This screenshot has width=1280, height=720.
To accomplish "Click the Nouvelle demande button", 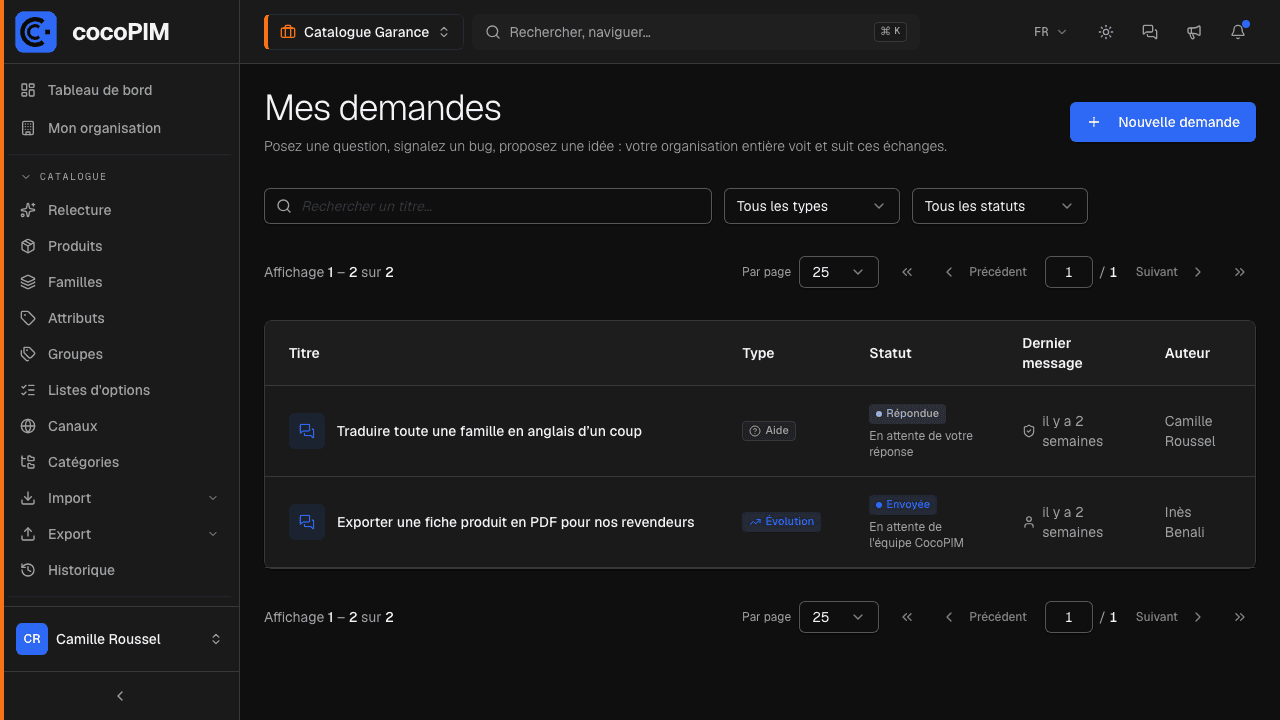I will coord(1163,122).
